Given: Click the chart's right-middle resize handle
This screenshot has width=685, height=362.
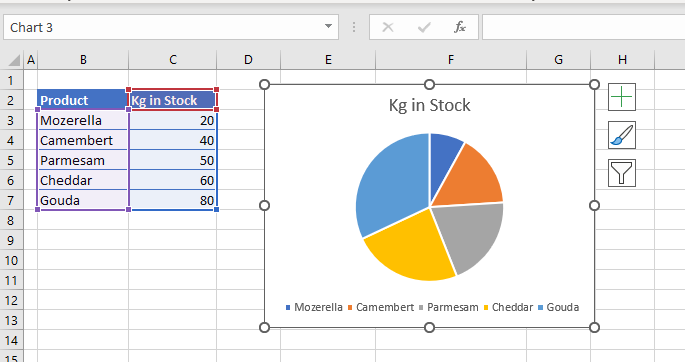Looking at the screenshot, I should click(595, 206).
